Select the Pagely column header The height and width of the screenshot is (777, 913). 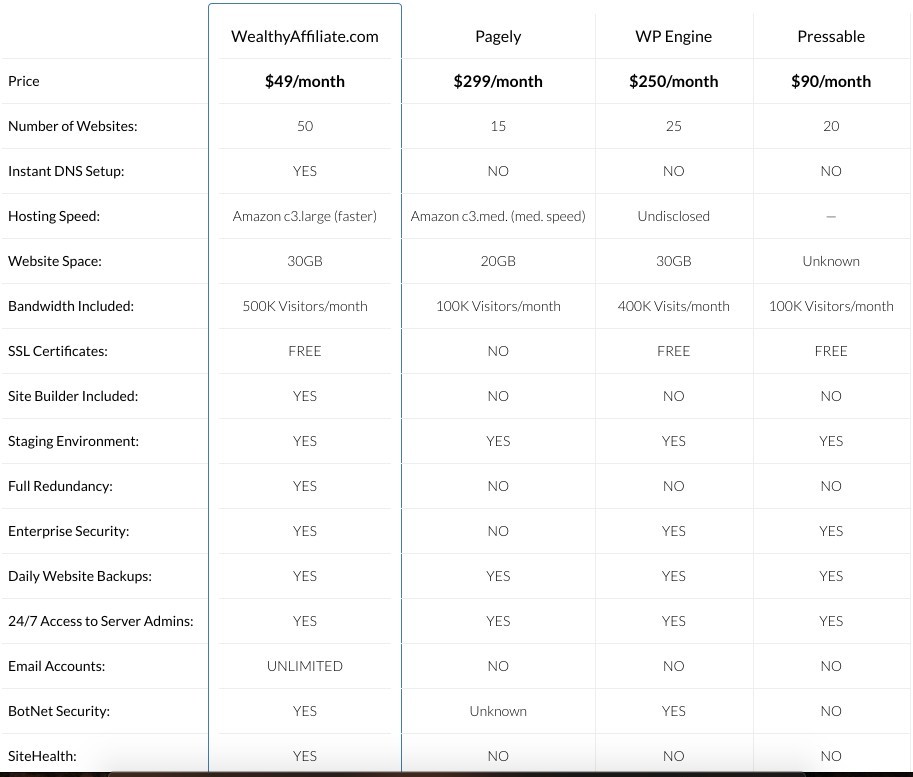click(498, 37)
